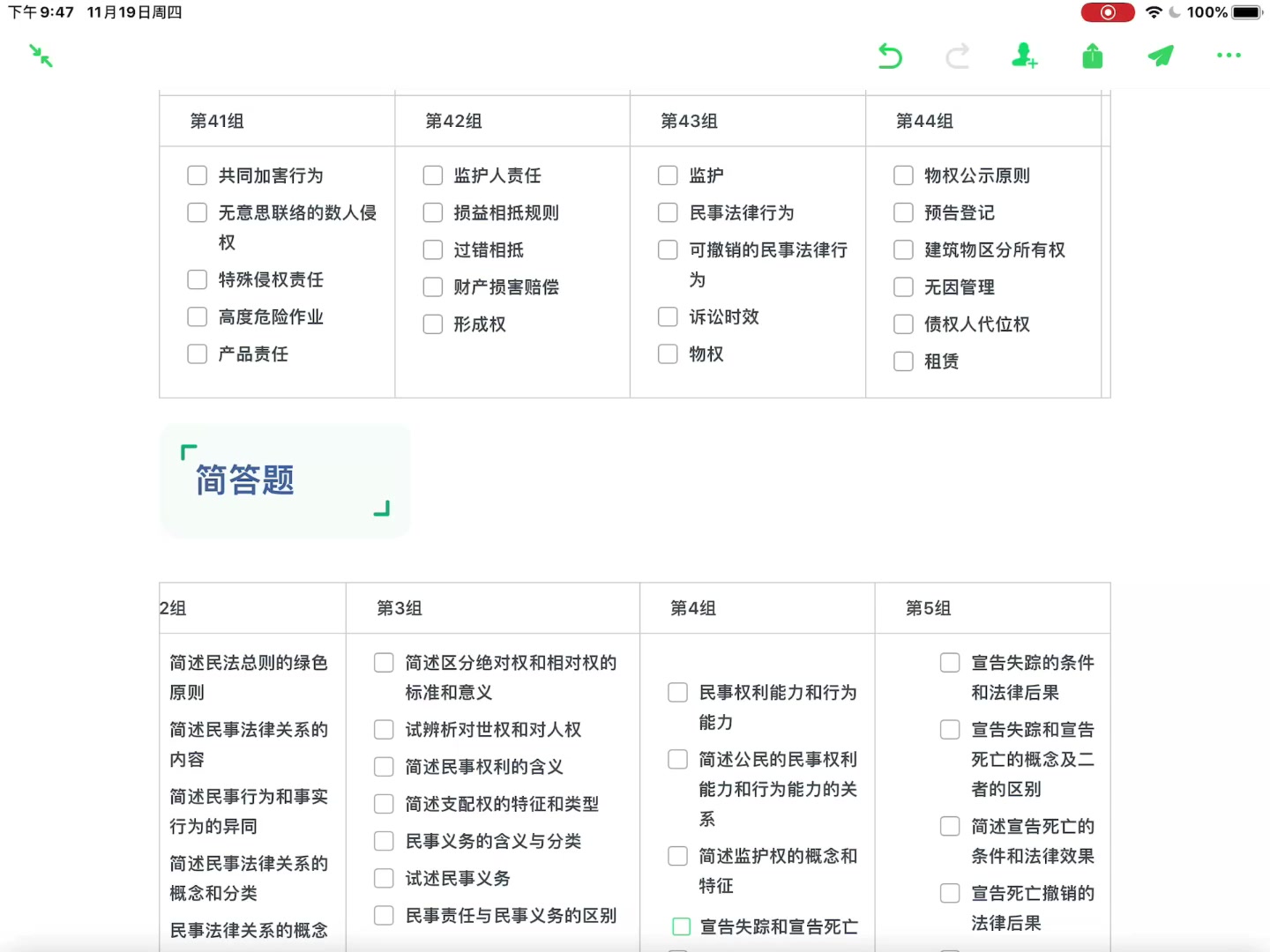Tick the 无因管理 checkbox

coord(904,286)
